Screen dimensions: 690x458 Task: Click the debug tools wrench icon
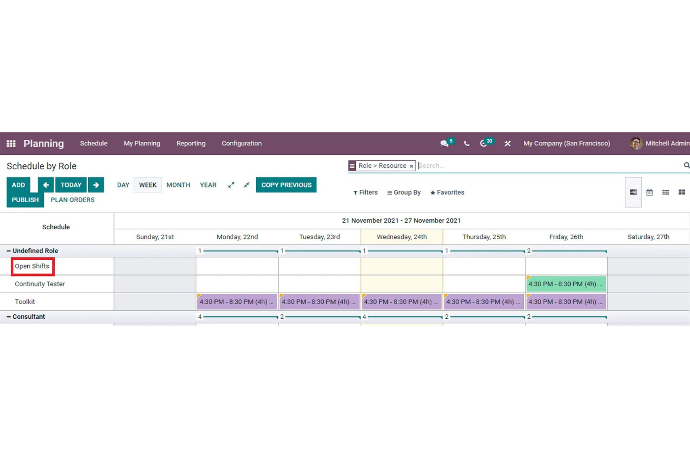tap(507, 144)
